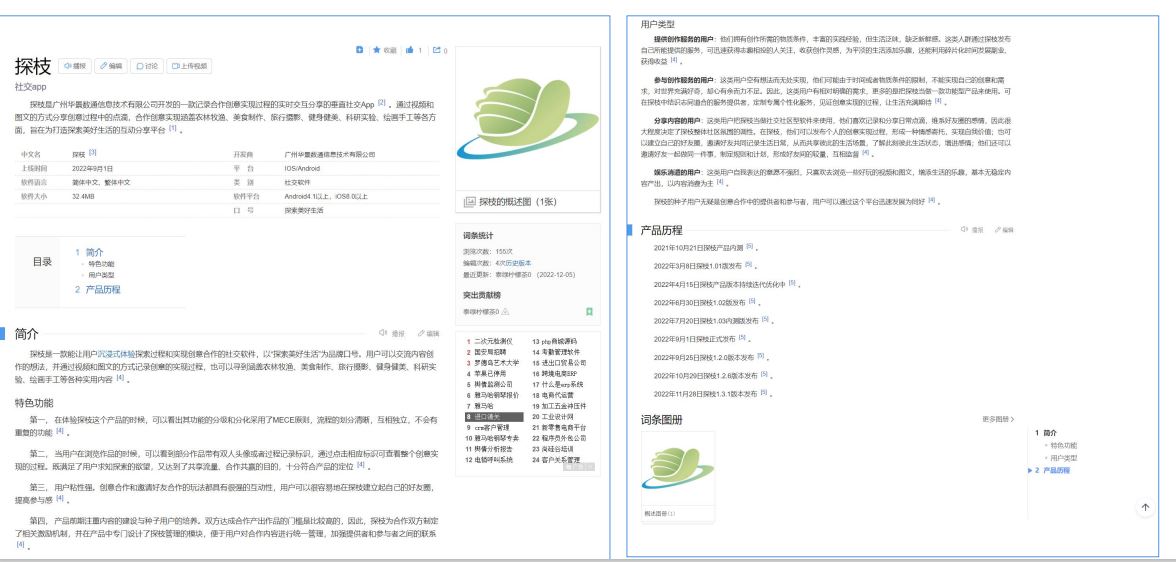This screenshot has width=1176, height=562.
Task: Click the 平台 value IOS/Android
Action: pos(302,169)
